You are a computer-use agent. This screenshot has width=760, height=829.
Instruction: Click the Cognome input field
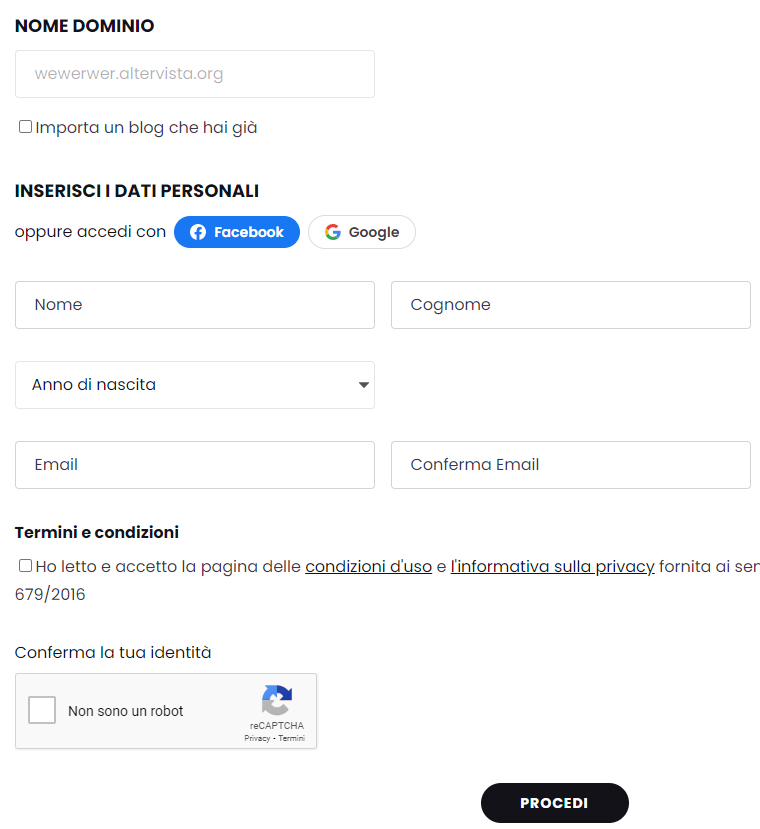[570, 305]
